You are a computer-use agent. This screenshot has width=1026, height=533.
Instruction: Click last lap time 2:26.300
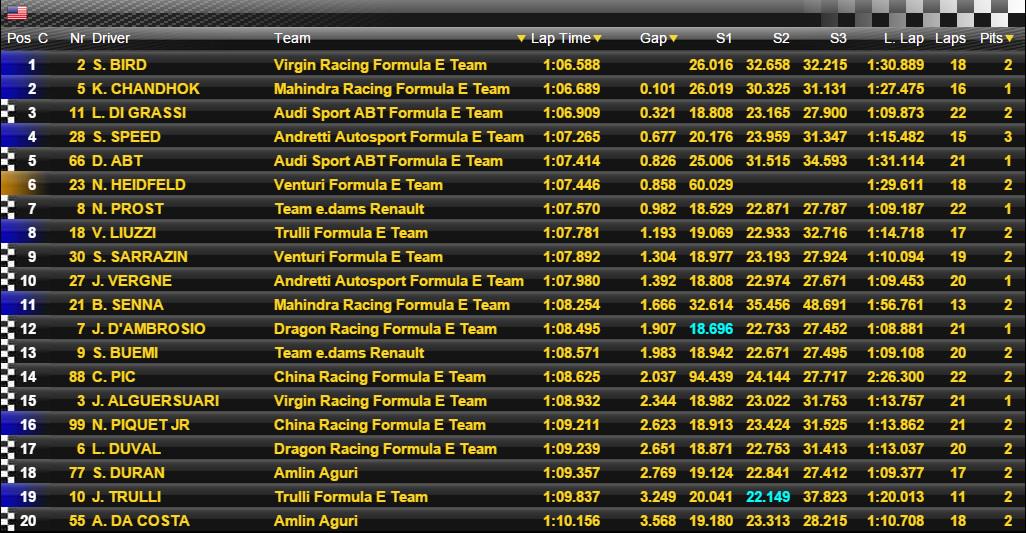895,377
